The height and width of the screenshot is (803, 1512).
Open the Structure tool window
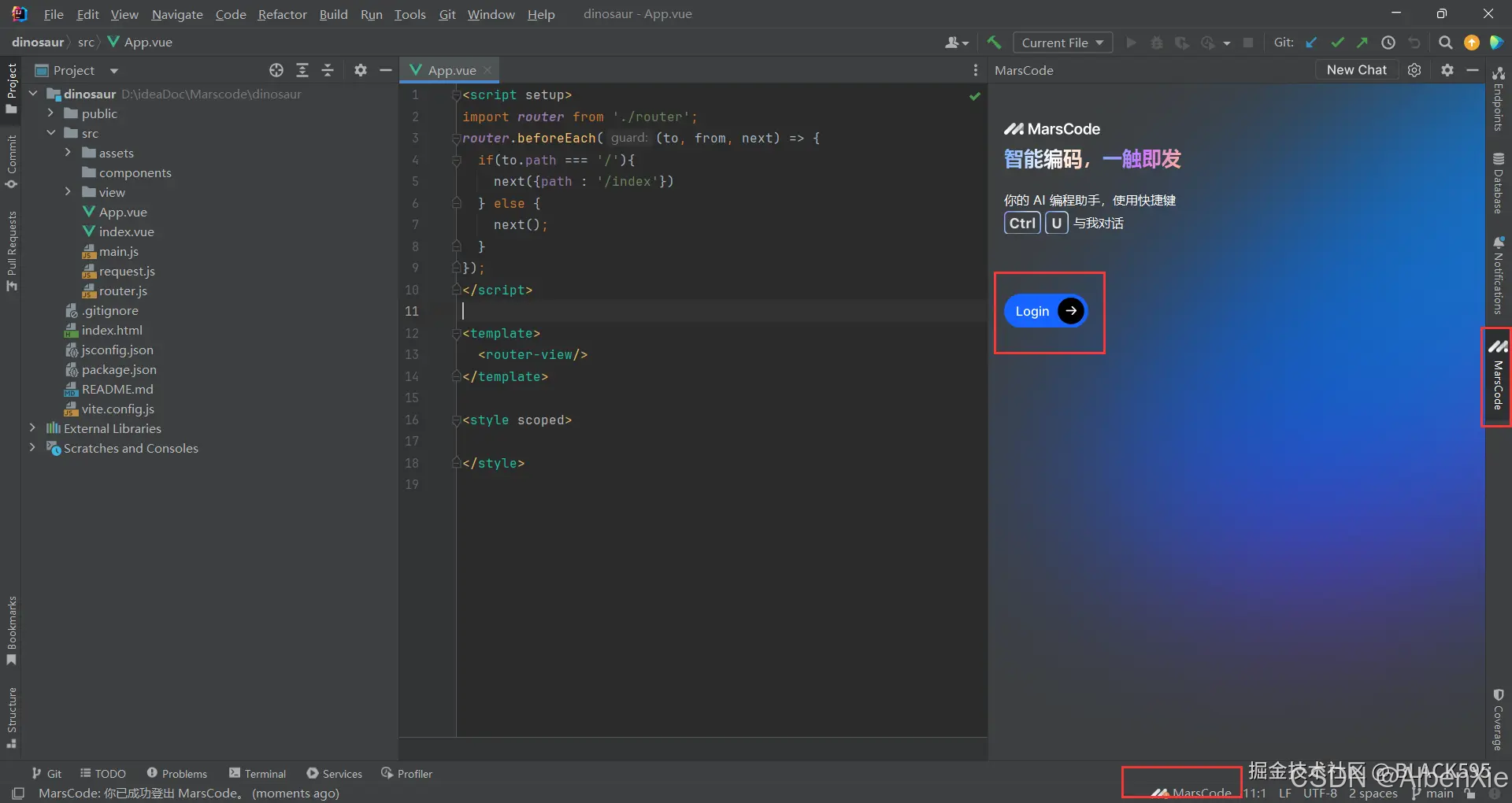11,717
